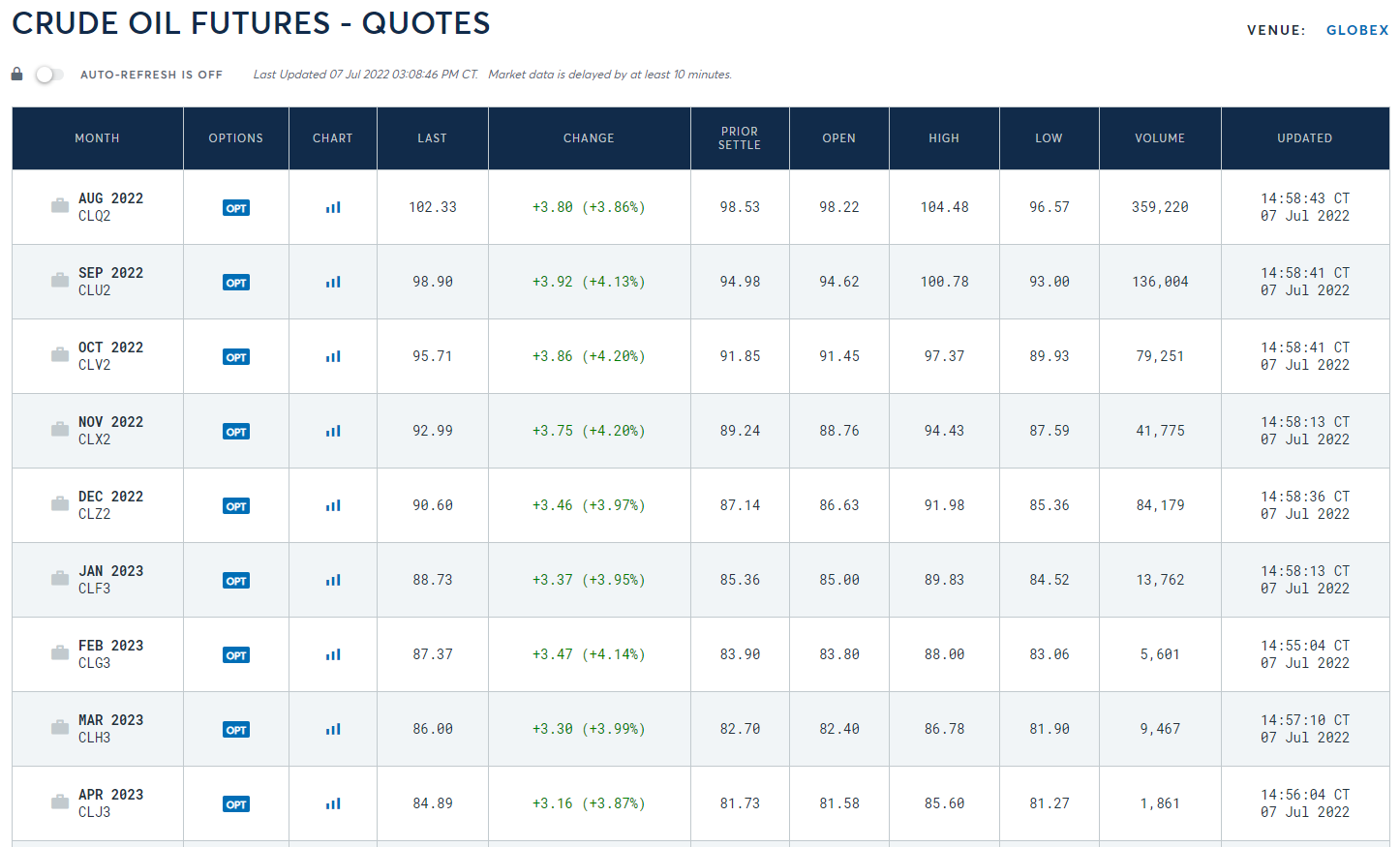Select the CLU2 contract code
Image resolution: width=1400 pixels, height=847 pixels.
pyautogui.click(x=94, y=290)
